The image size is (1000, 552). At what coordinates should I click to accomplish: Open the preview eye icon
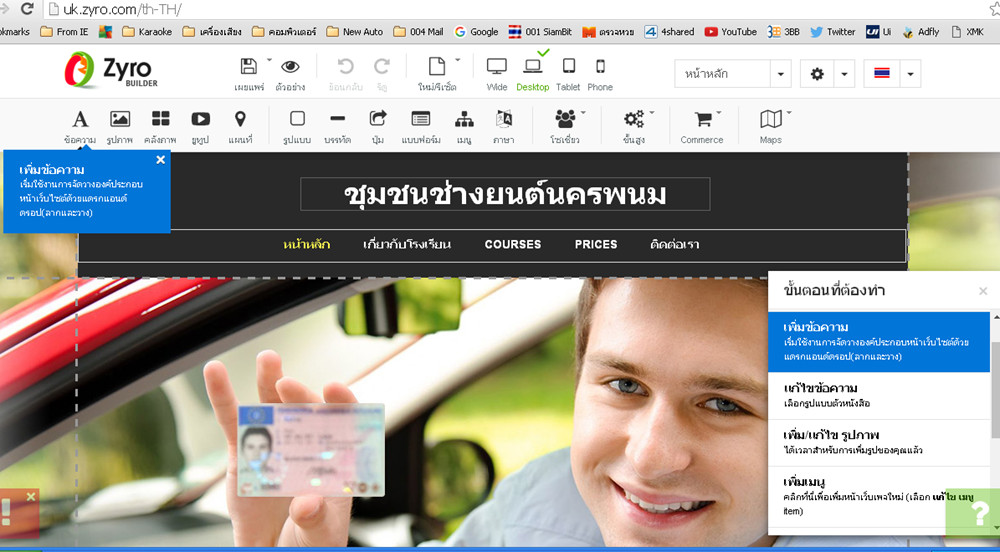(x=290, y=66)
